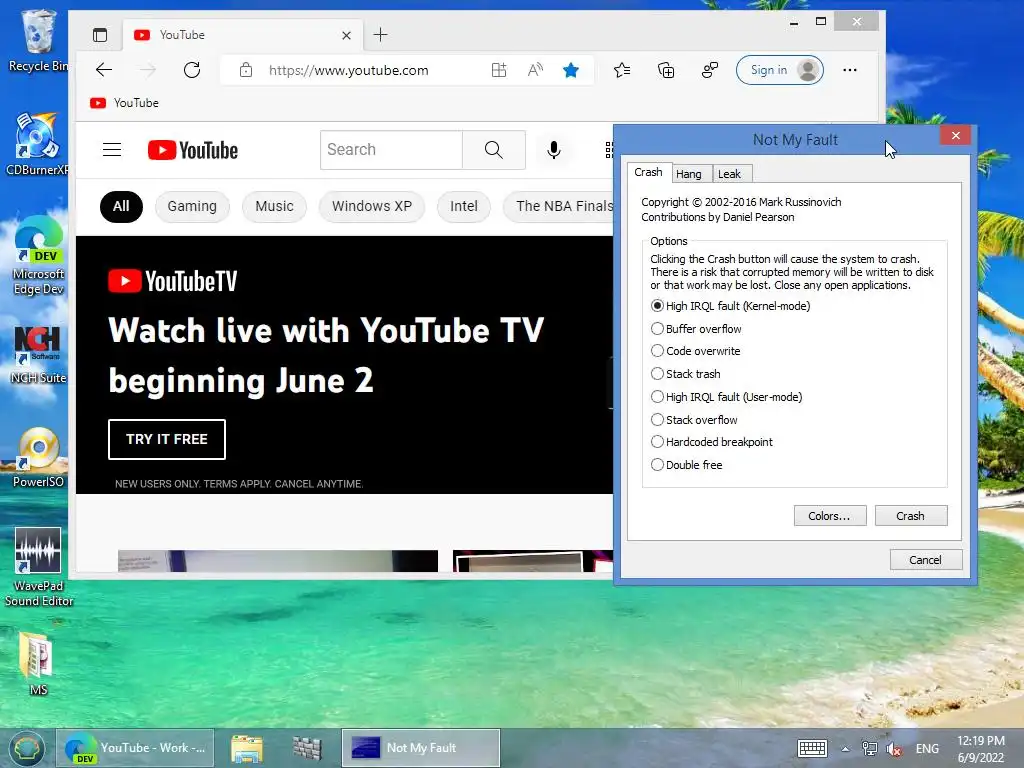Screen dimensions: 1024x768
Task: Select Stack trash crash option
Action: [686, 374]
